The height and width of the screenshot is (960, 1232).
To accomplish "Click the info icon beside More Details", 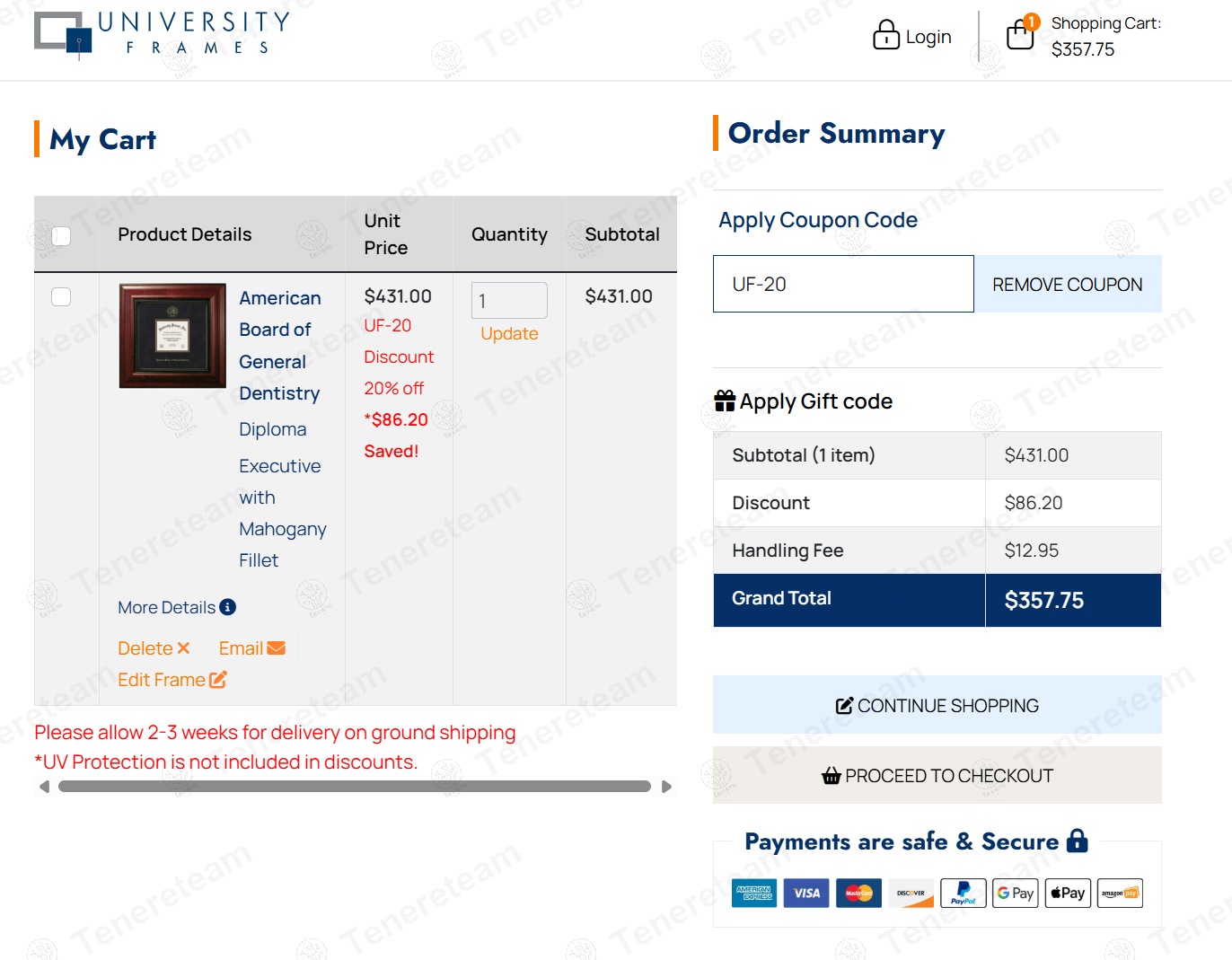I will coord(228,607).
